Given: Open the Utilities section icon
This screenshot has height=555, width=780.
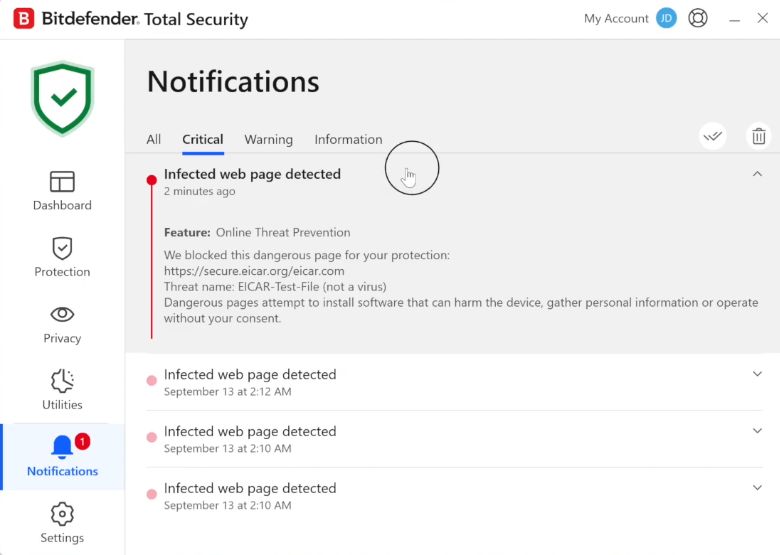Looking at the screenshot, I should [x=62, y=381].
